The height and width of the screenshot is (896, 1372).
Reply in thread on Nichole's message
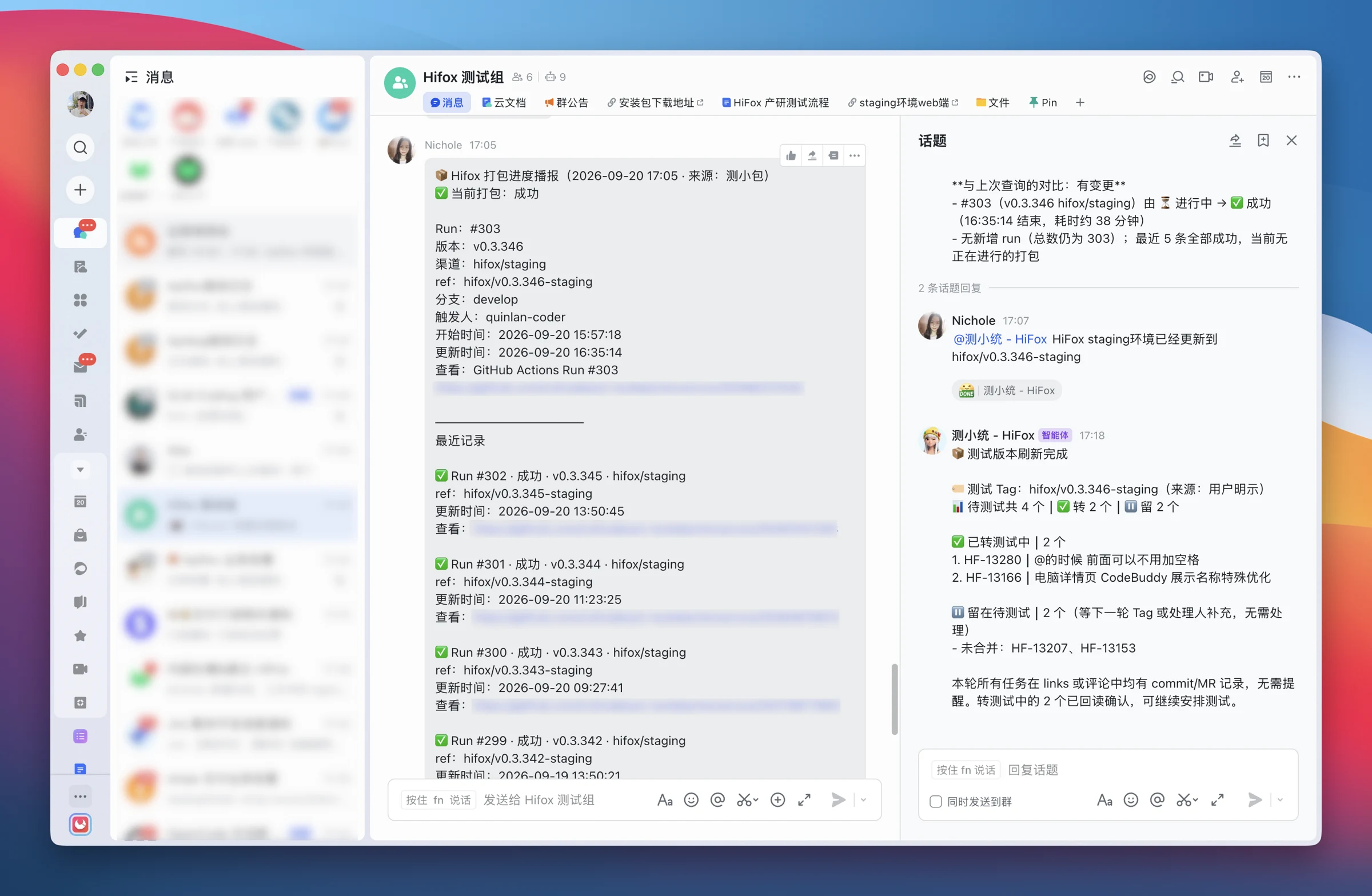point(833,155)
